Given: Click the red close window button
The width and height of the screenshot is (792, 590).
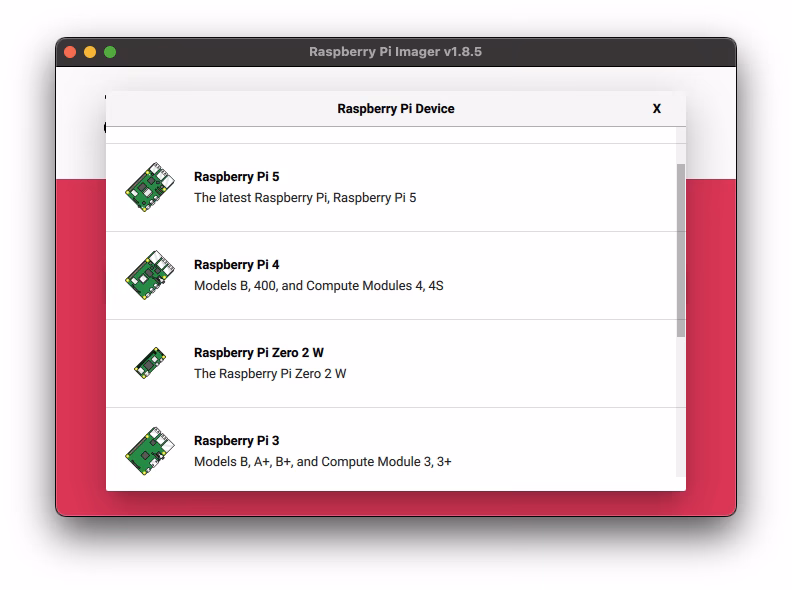Looking at the screenshot, I should [70, 52].
